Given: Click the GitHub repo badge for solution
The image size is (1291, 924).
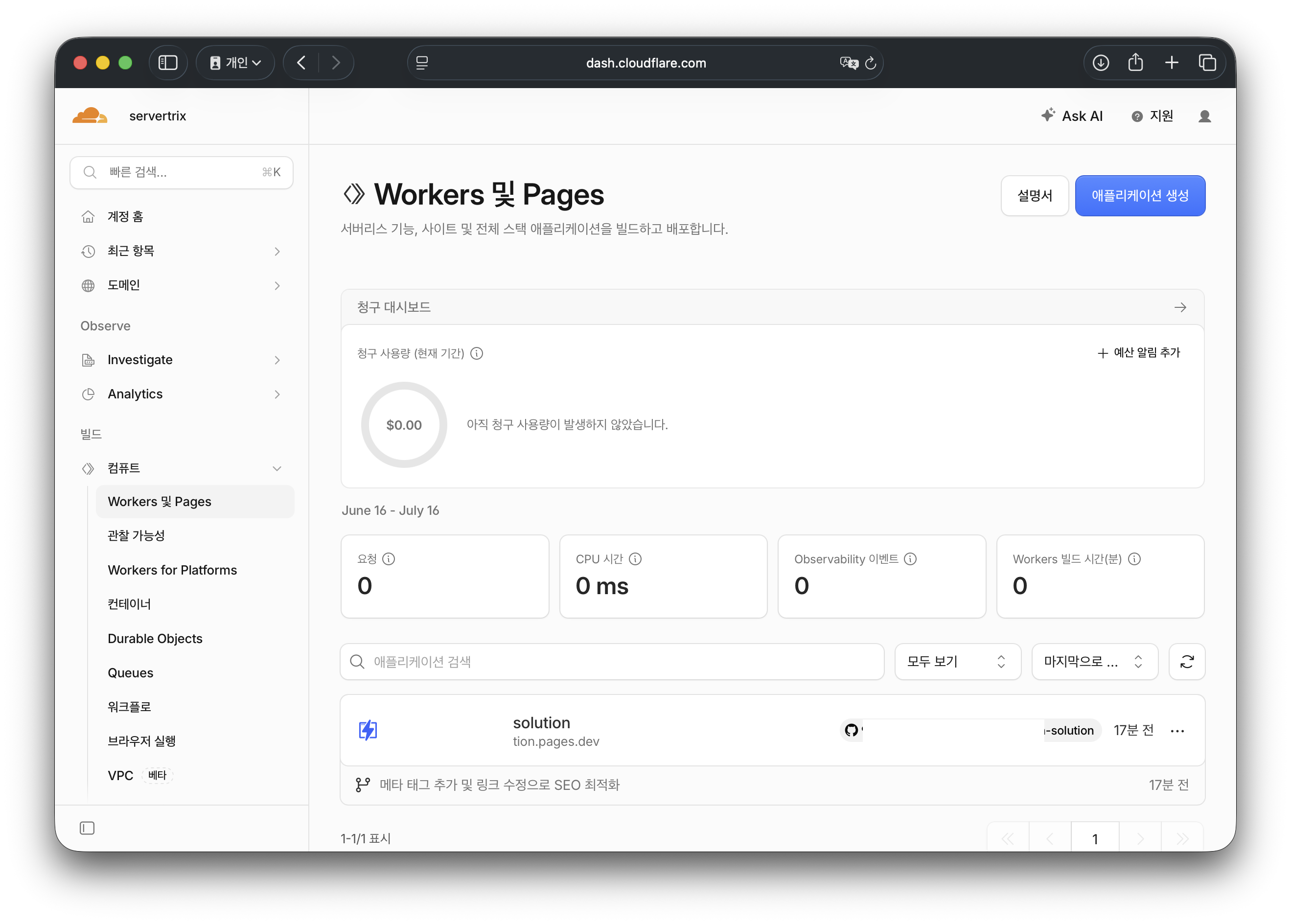Looking at the screenshot, I should coord(970,731).
